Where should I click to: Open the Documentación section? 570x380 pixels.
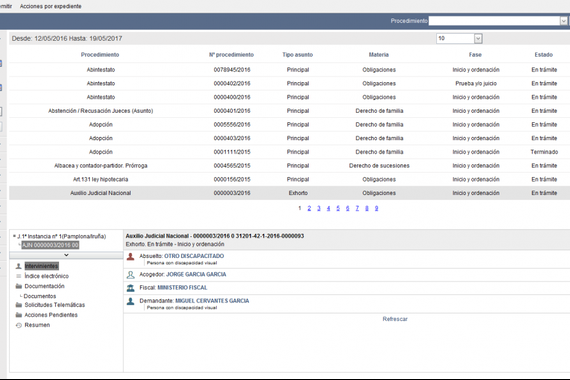coord(44,286)
